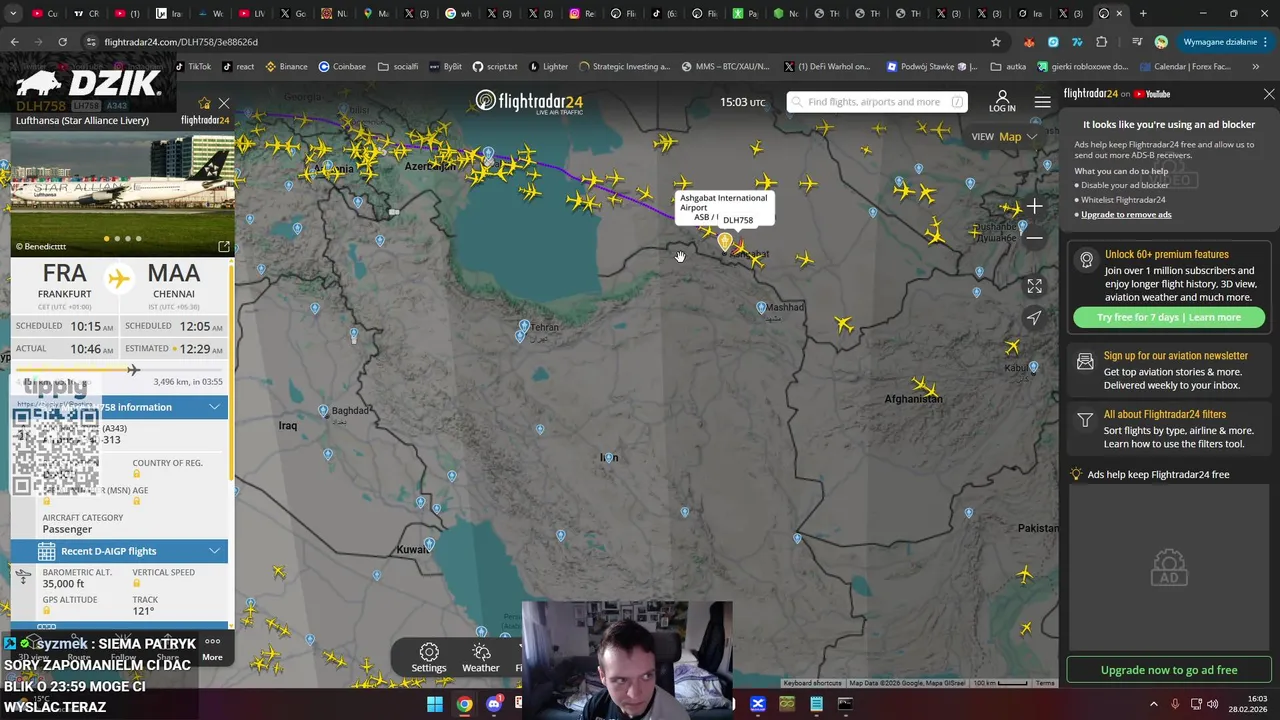Viewport: 1280px width, 720px height.
Task: Zoom in the map with the plus button
Action: point(1035,207)
